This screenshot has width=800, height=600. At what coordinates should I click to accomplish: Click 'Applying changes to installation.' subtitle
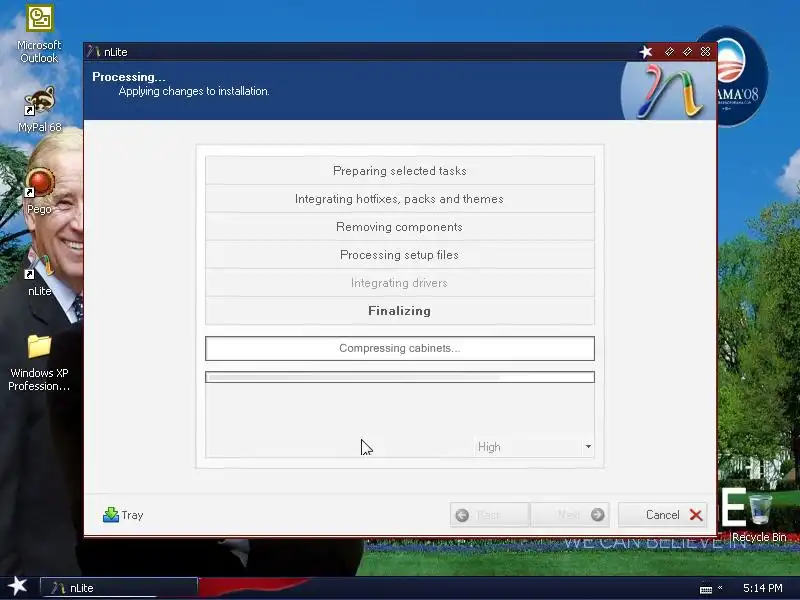tap(194, 91)
